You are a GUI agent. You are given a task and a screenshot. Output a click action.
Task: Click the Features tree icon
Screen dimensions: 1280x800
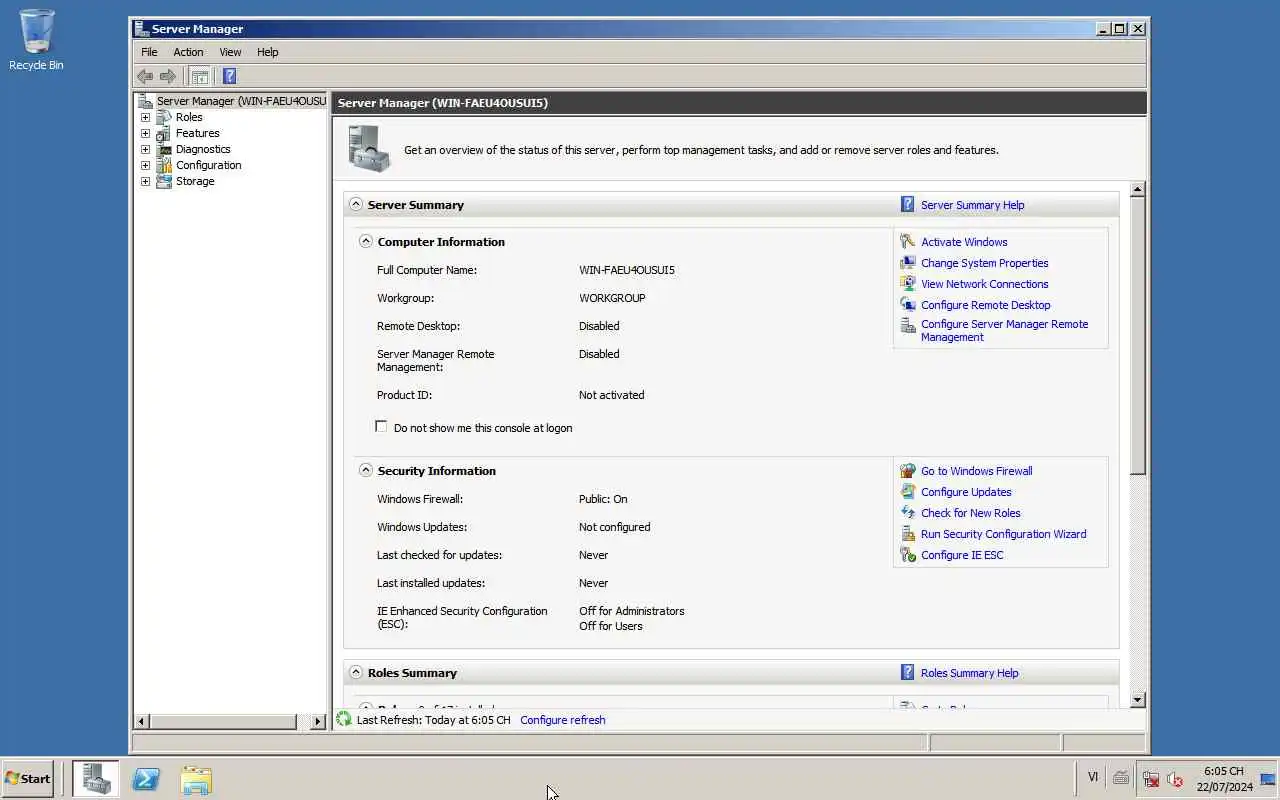[164, 133]
